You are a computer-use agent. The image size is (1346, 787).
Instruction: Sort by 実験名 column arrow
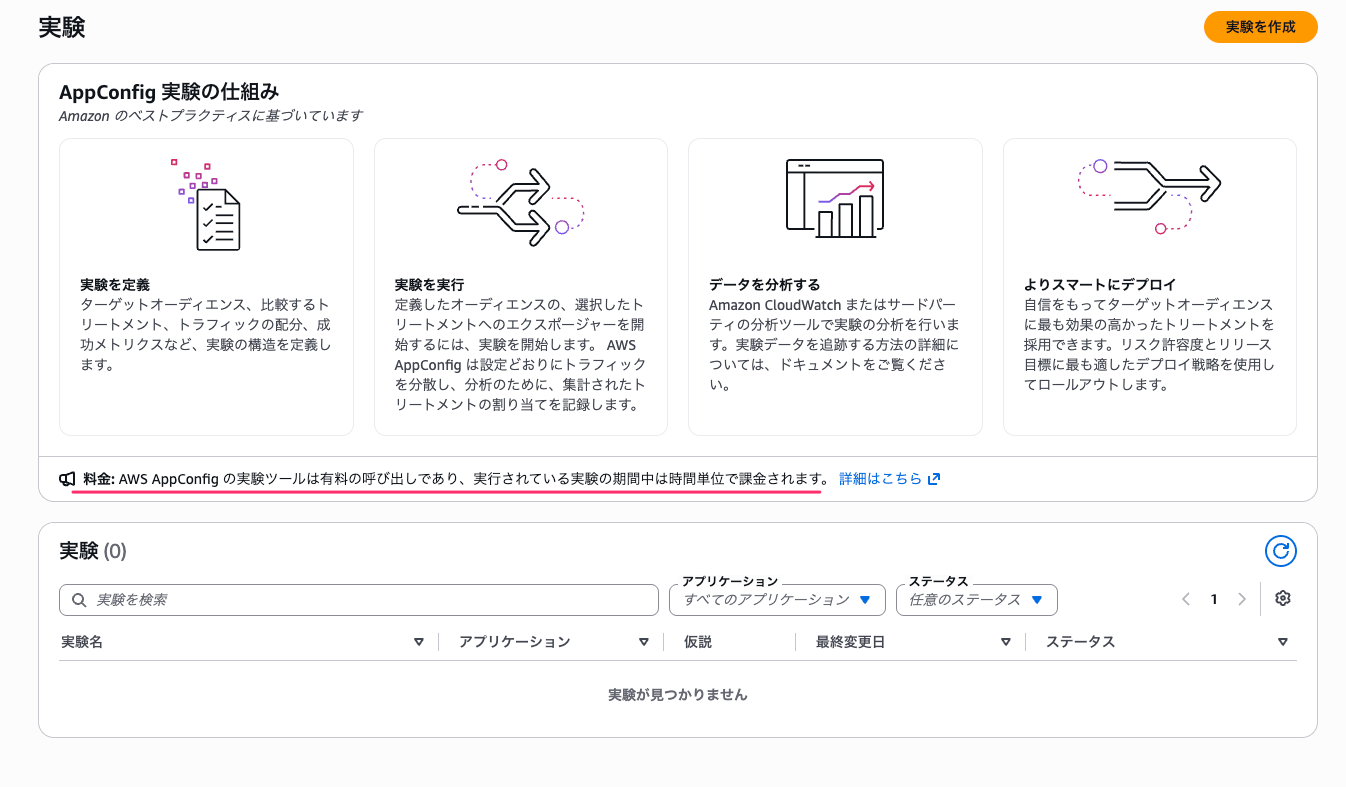(x=419, y=642)
